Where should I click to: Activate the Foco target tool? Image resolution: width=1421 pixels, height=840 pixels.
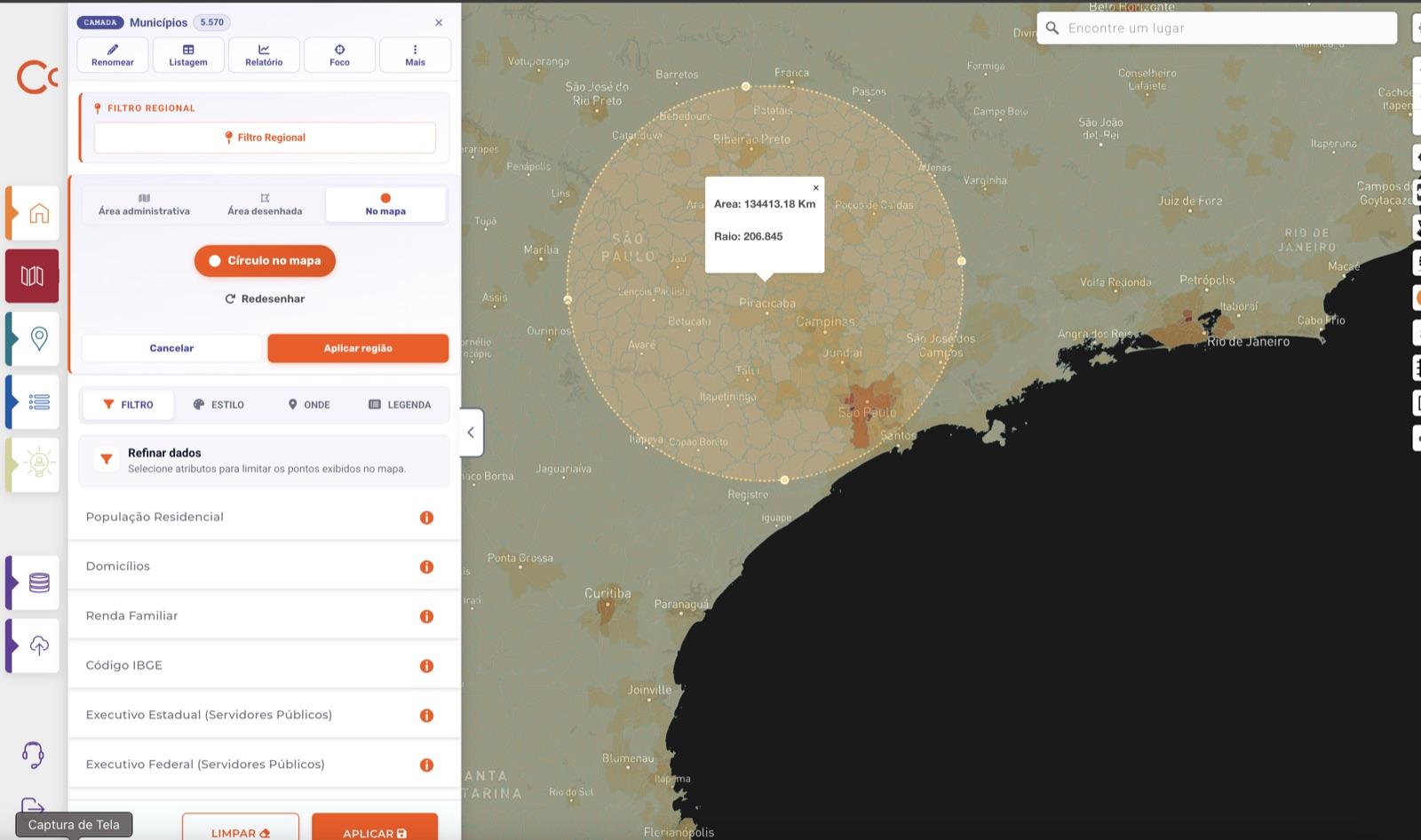(x=339, y=55)
